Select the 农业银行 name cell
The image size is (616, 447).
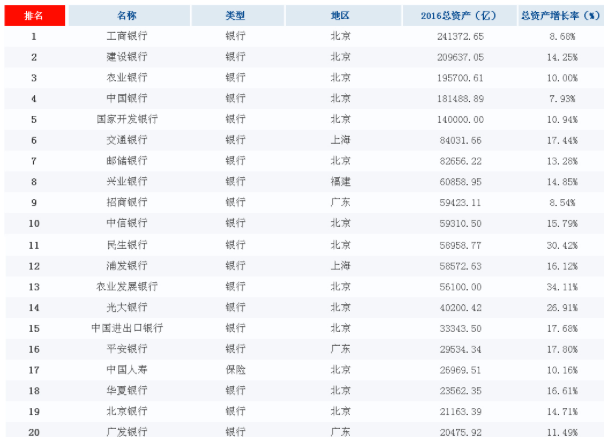127,78
